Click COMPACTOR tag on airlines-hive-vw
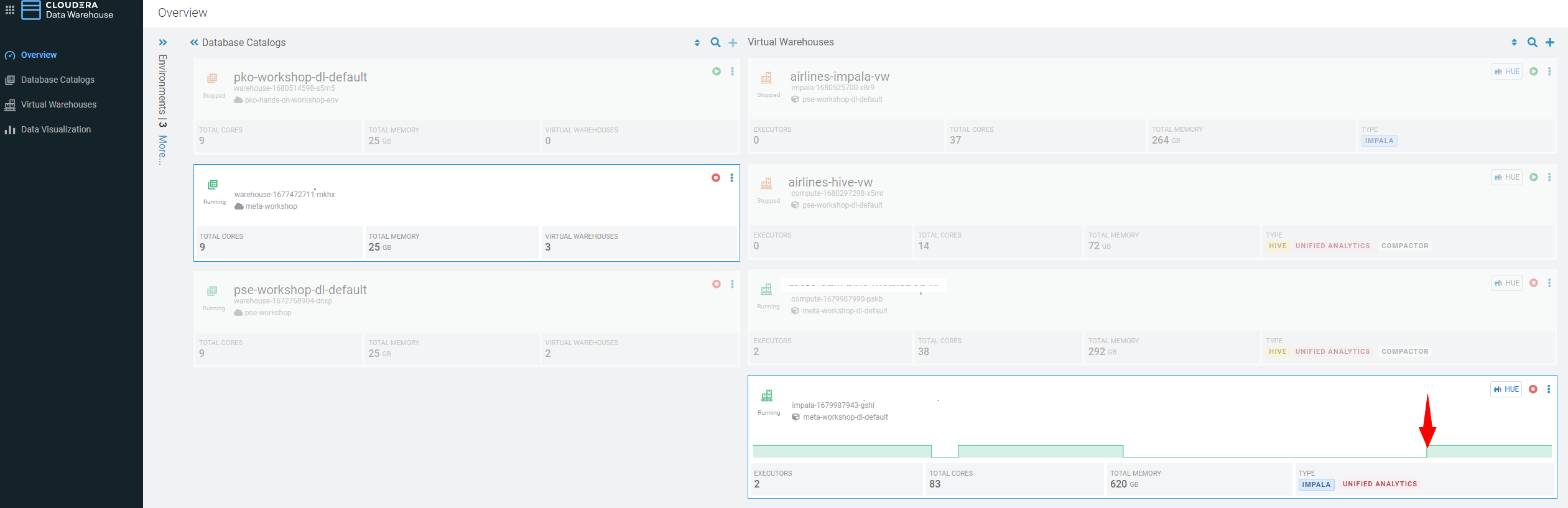Image resolution: width=1568 pixels, height=508 pixels. coord(1405,246)
